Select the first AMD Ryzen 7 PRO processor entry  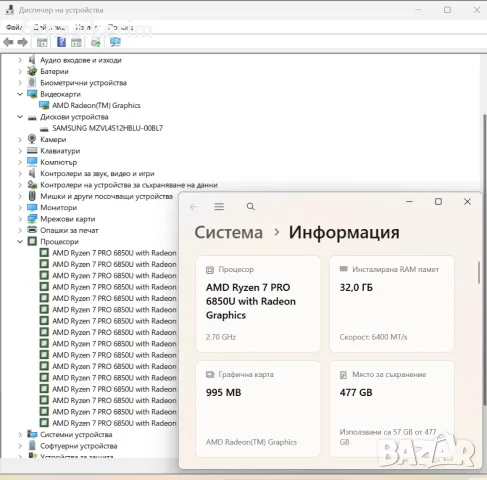coord(114,253)
